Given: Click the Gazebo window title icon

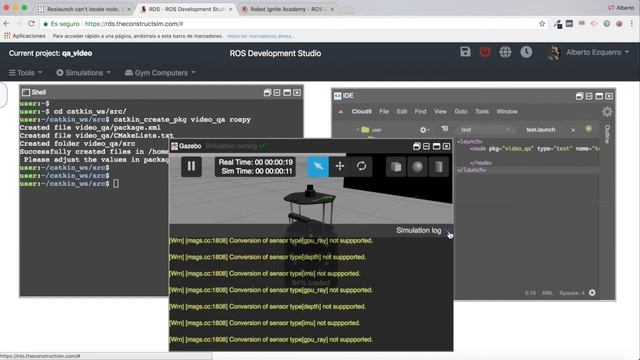Looking at the screenshot, I should point(174,146).
